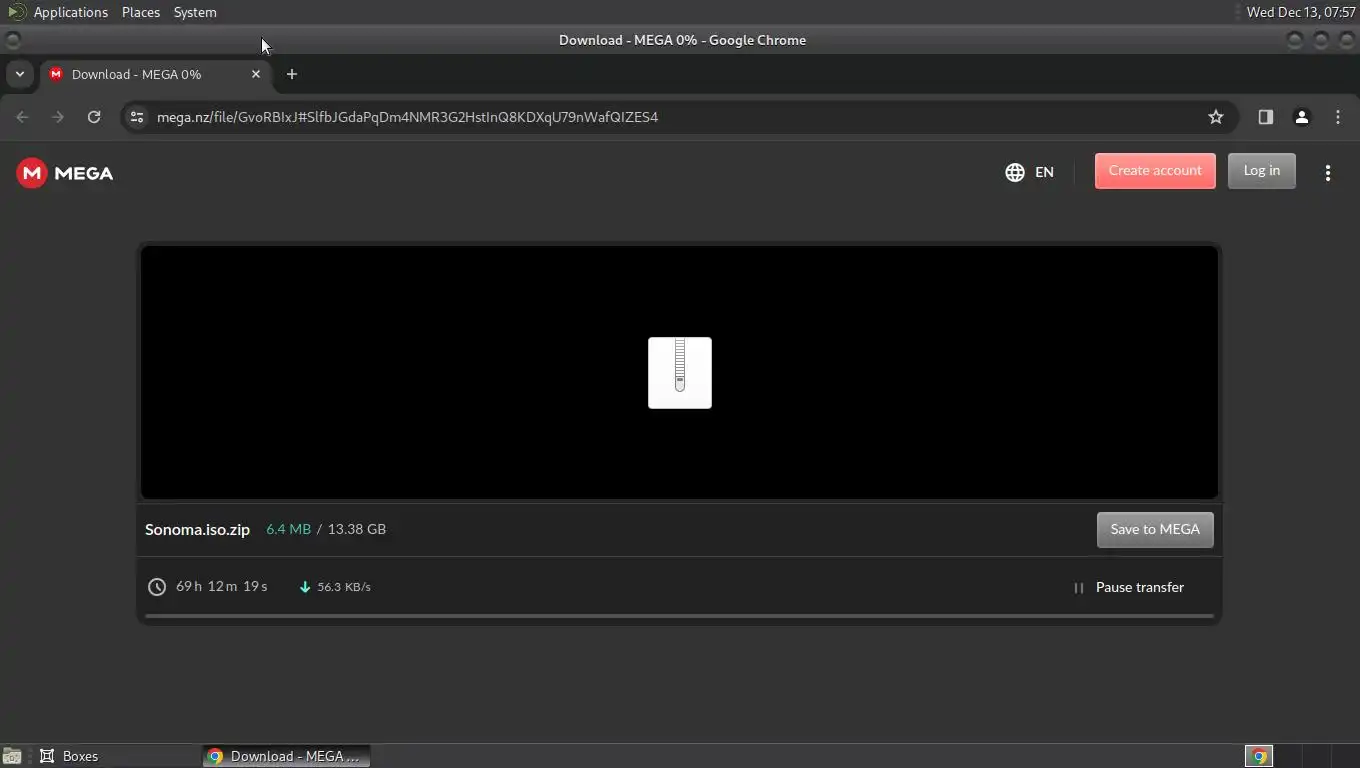
Task: Click Chrome icon in bottom tray
Action: point(1259,756)
